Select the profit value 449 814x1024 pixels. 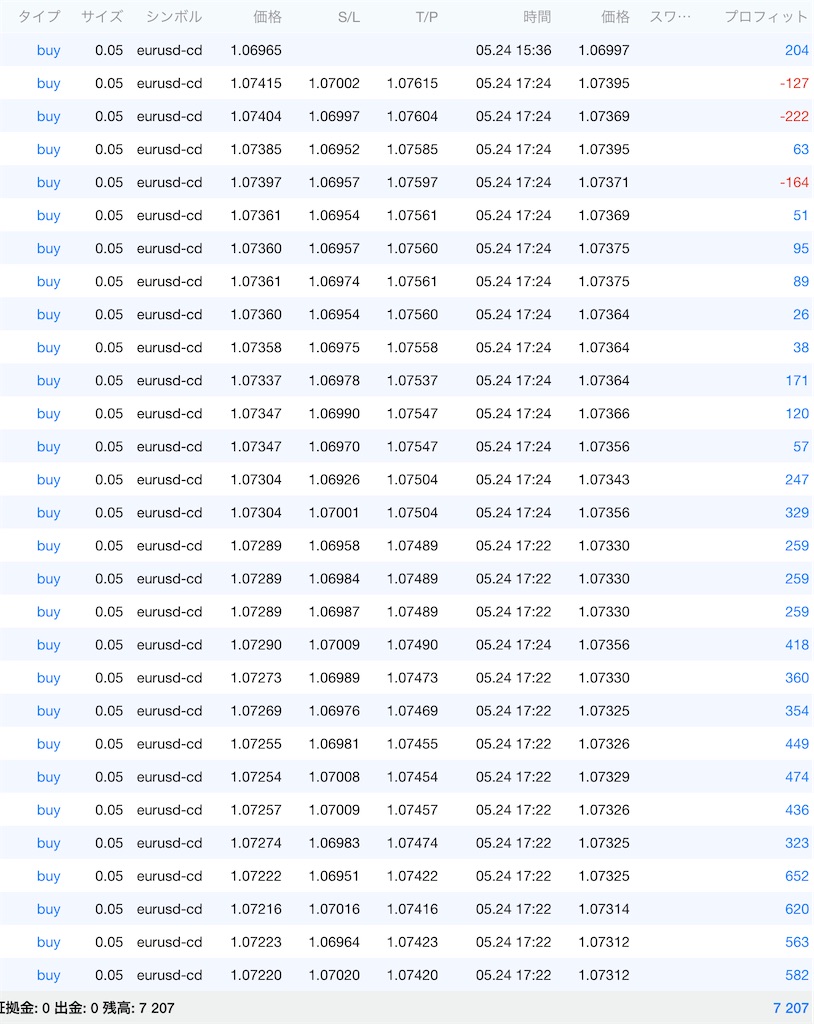[796, 744]
